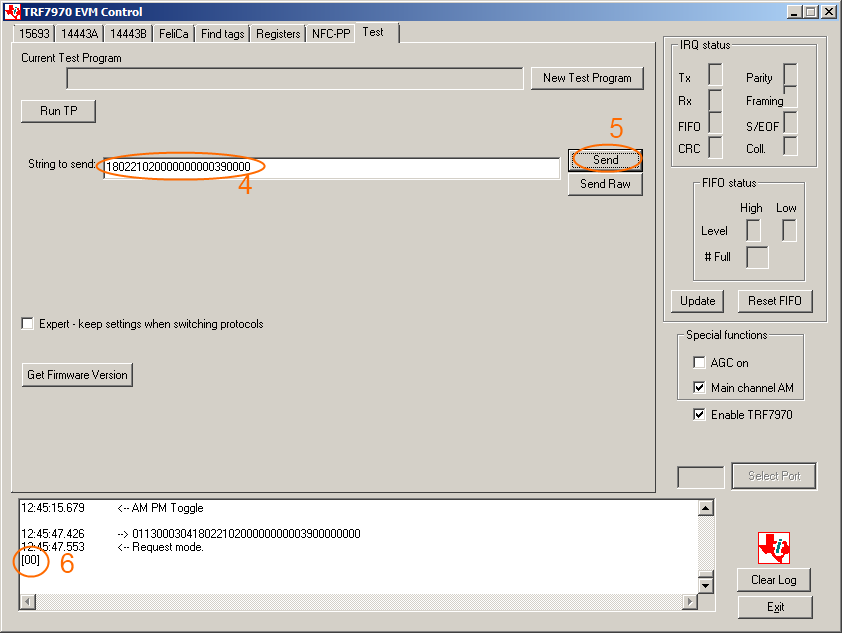
Task: Click the Send Raw button
Action: tap(605, 184)
